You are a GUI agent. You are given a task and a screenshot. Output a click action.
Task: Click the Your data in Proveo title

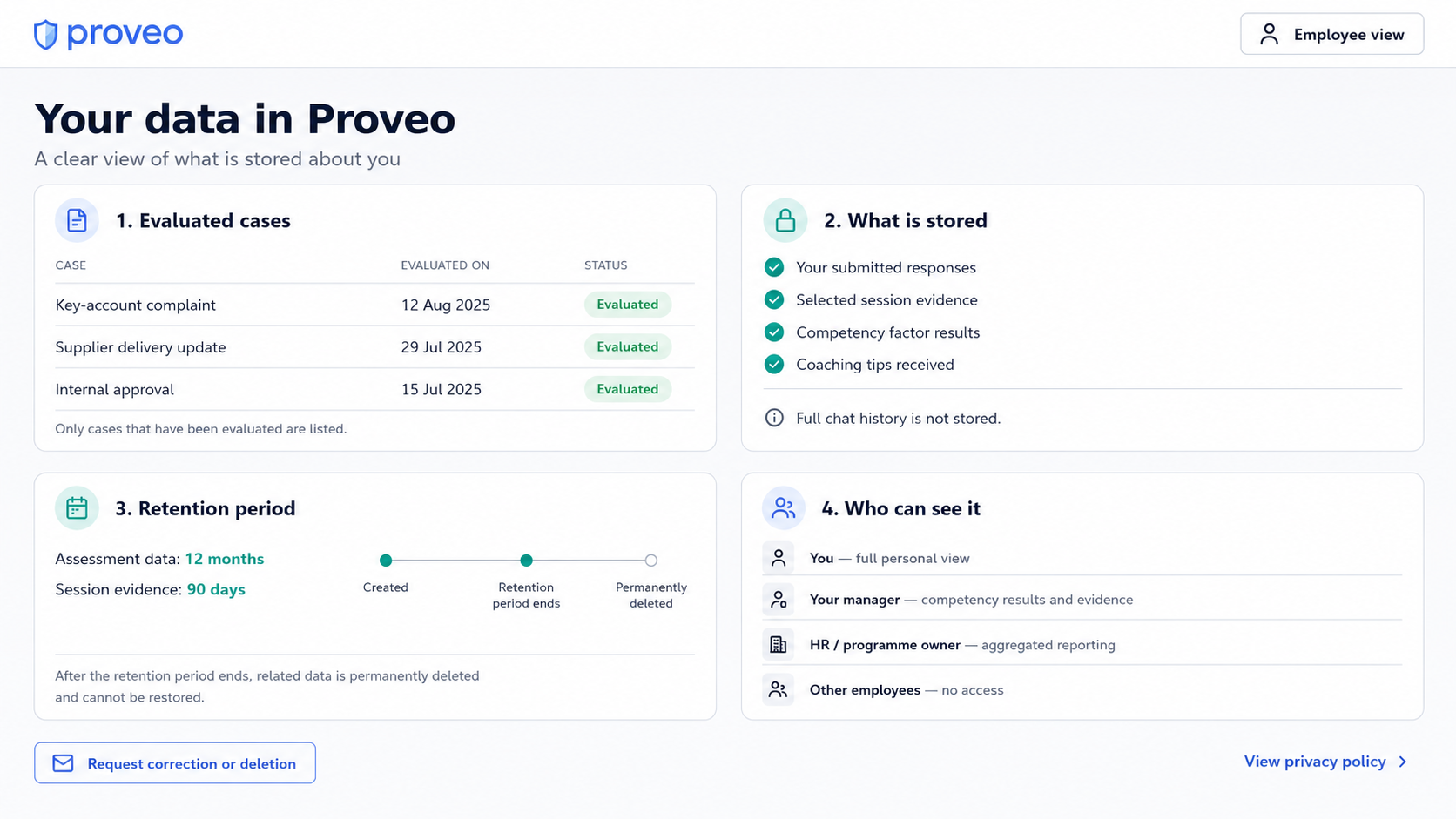pyautogui.click(x=245, y=118)
